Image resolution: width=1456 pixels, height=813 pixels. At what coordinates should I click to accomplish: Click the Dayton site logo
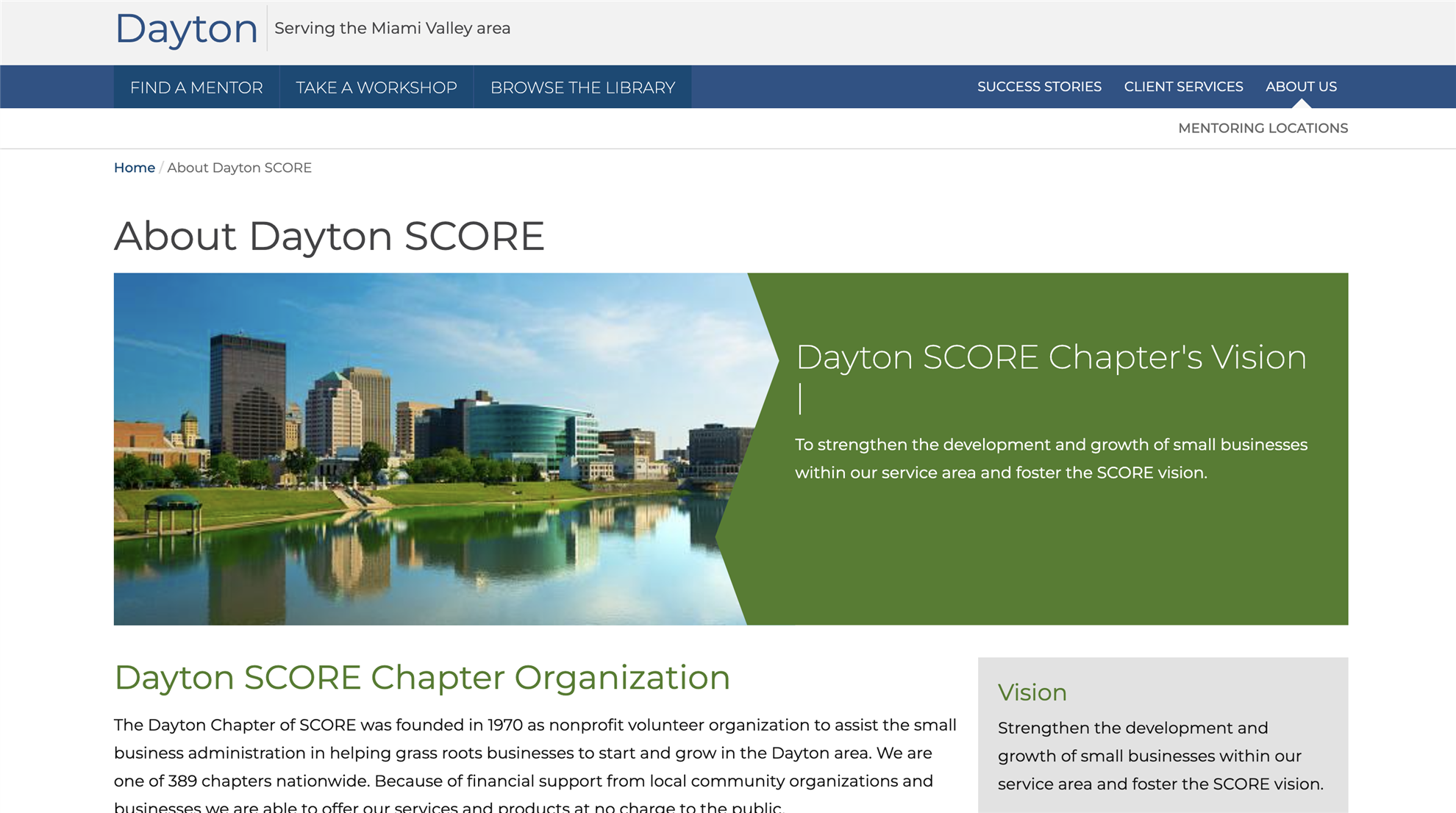[186, 29]
